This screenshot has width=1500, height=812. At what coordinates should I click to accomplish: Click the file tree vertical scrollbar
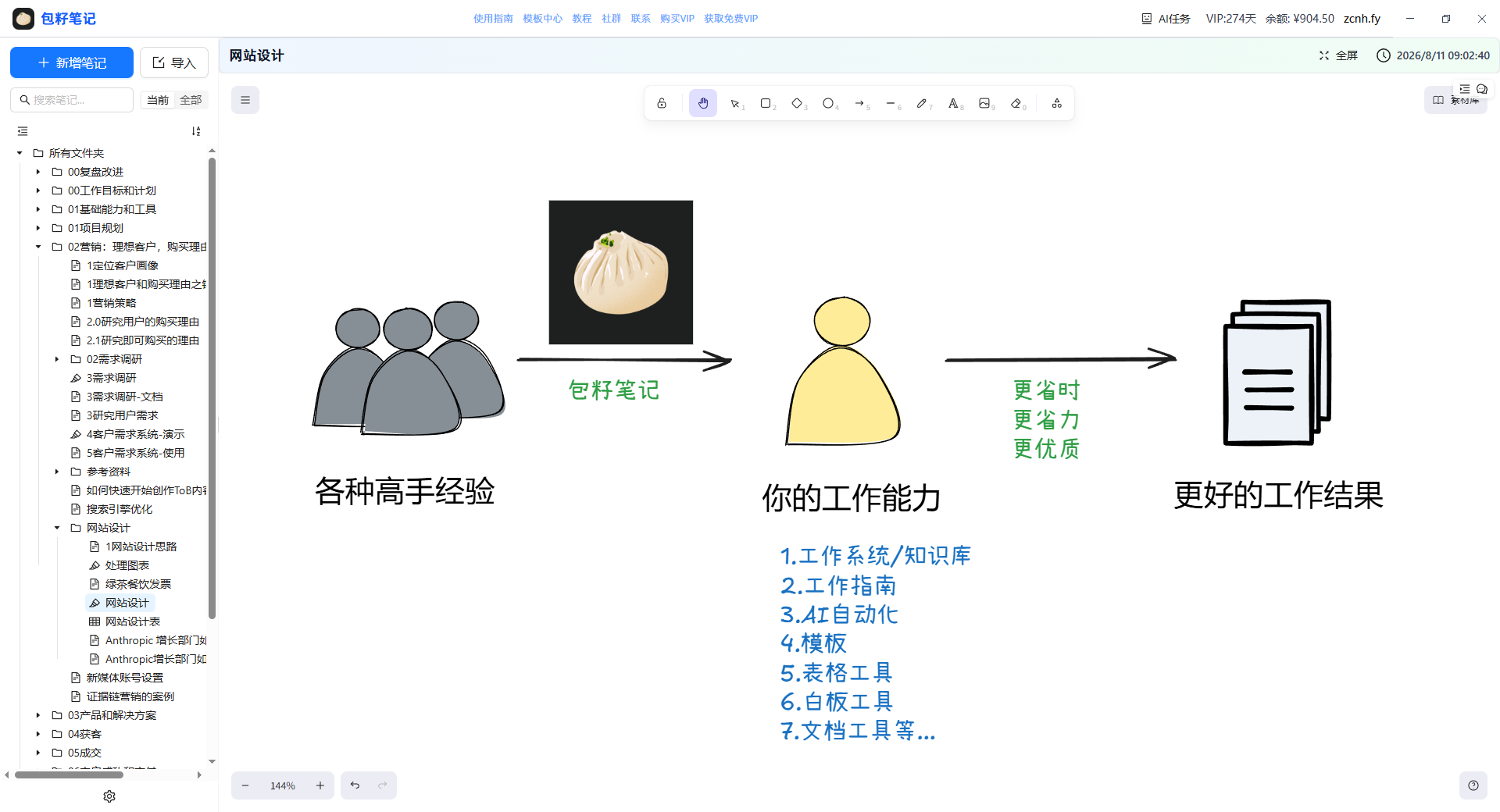[212, 388]
